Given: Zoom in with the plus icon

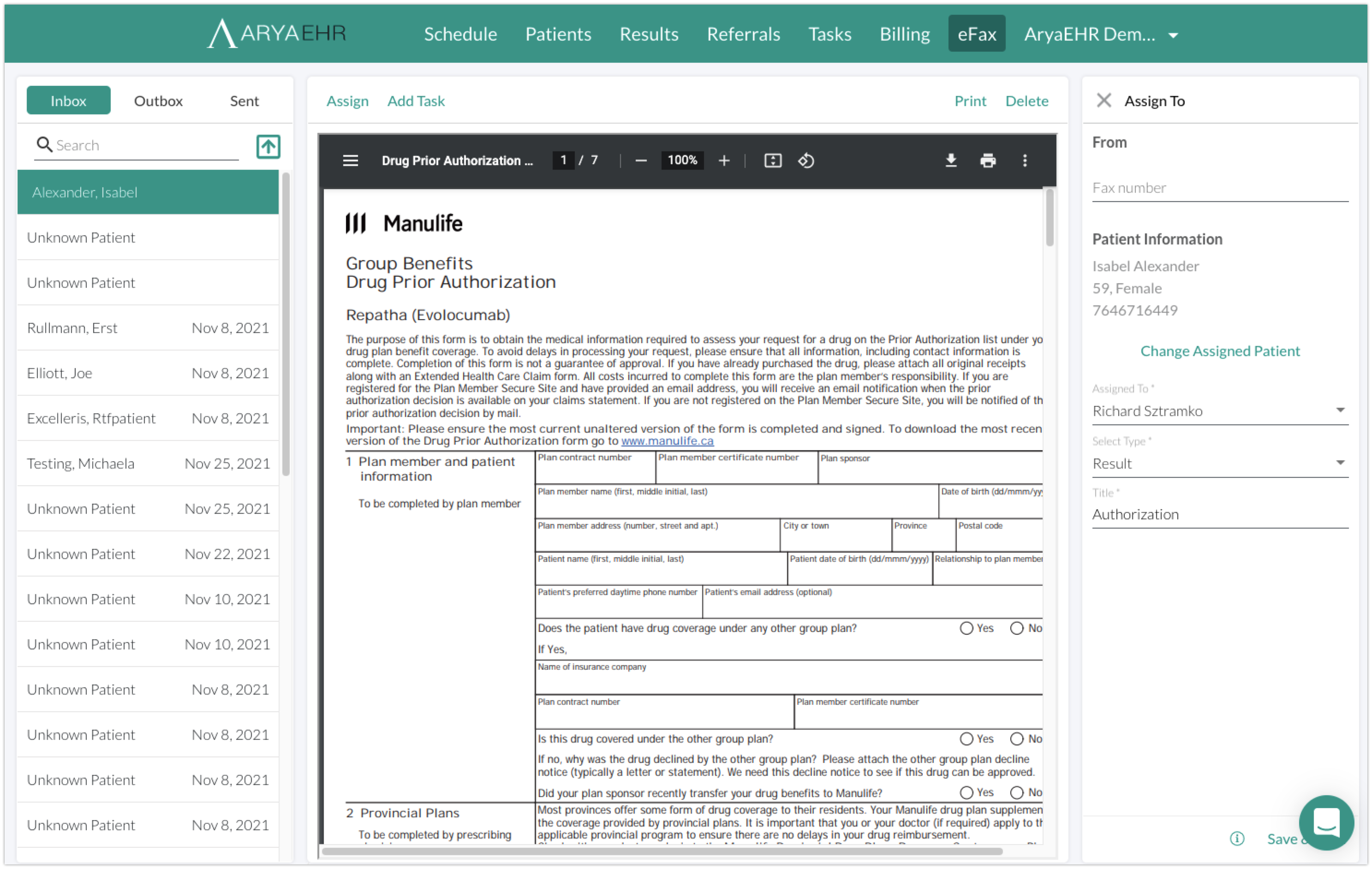Looking at the screenshot, I should (724, 161).
